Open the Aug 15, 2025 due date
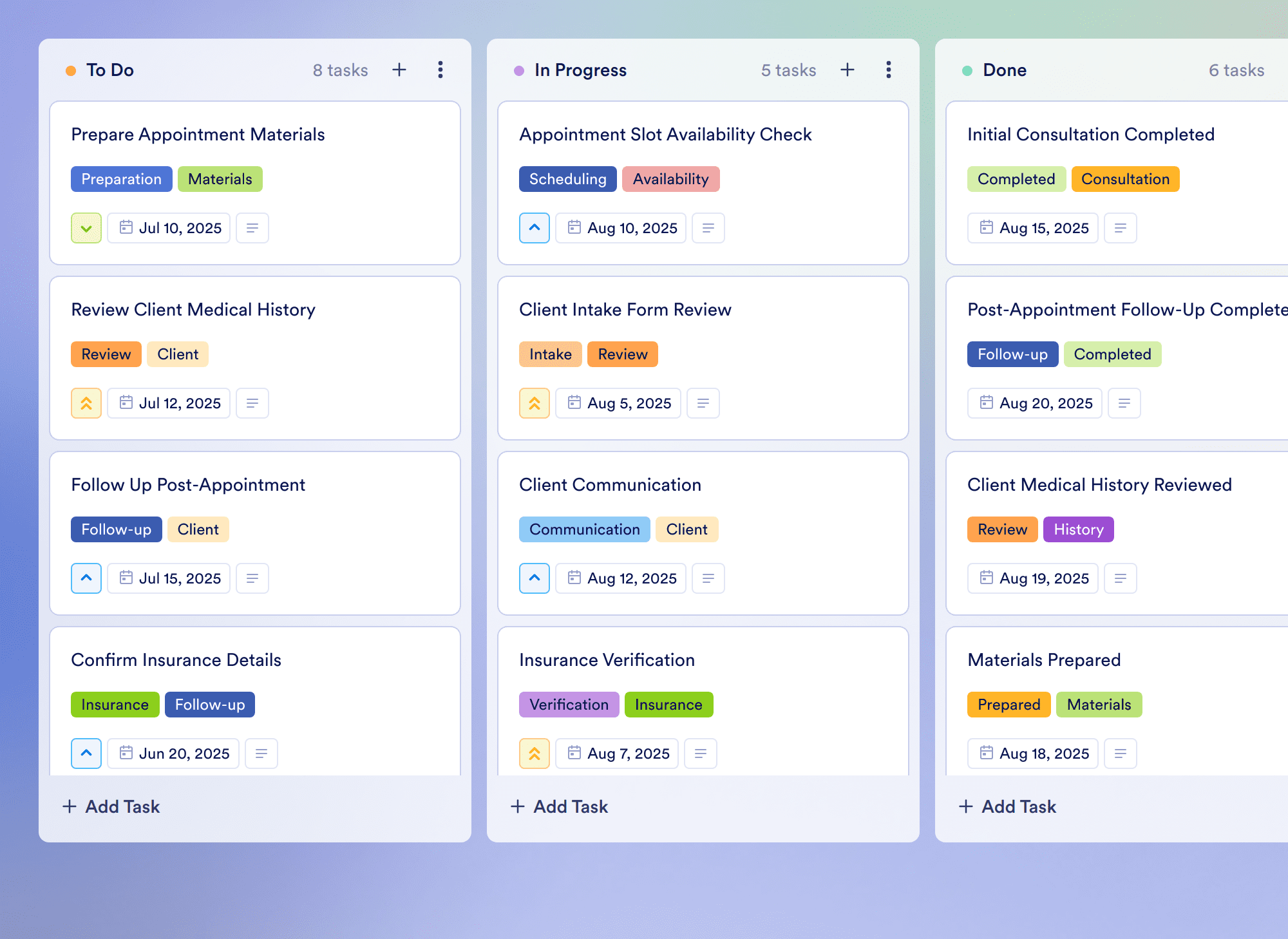1288x939 pixels. [x=1033, y=228]
